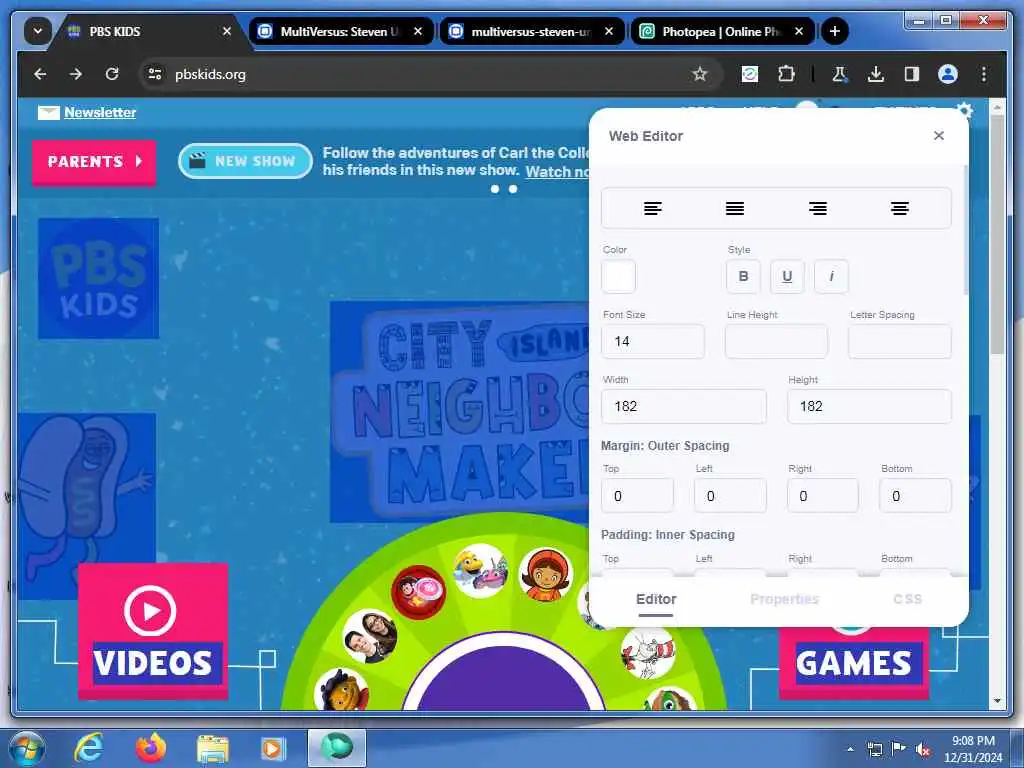This screenshot has width=1024, height=768.
Task: Click the Watch now link
Action: tap(557, 172)
